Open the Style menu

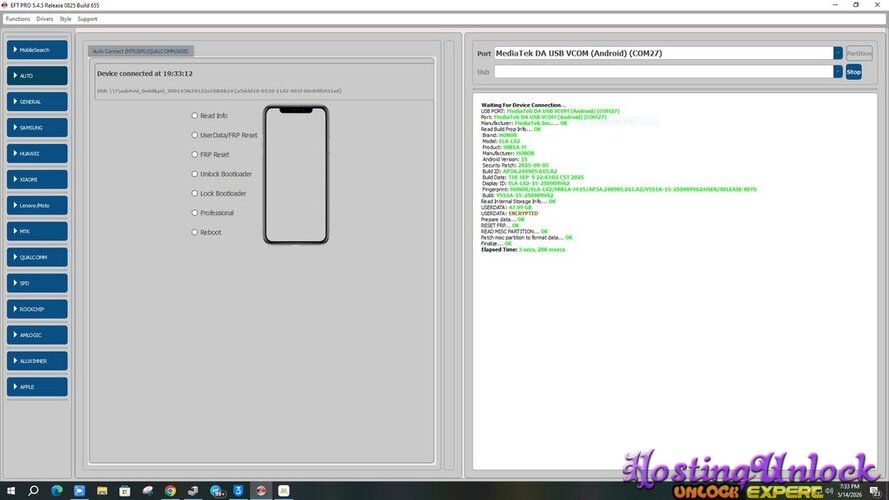(x=65, y=19)
